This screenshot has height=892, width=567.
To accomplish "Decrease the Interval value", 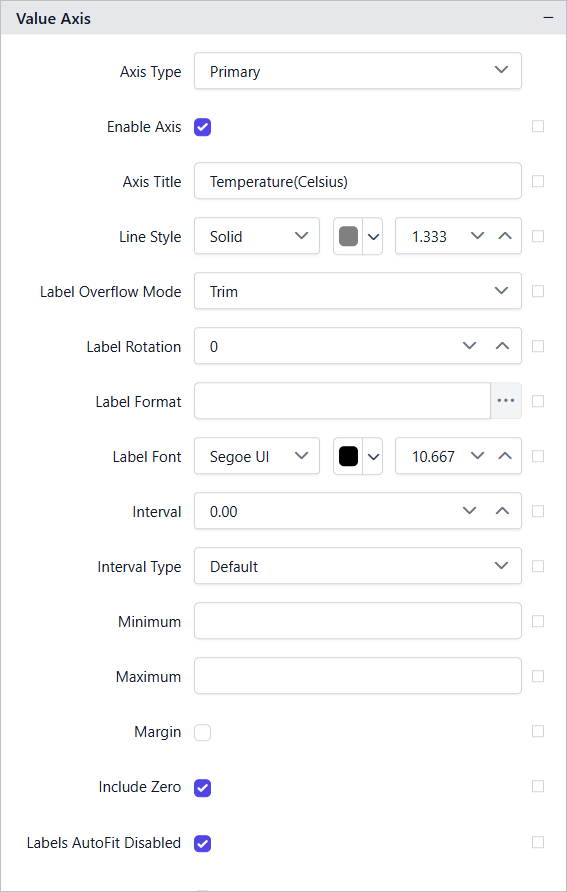I will (x=469, y=511).
